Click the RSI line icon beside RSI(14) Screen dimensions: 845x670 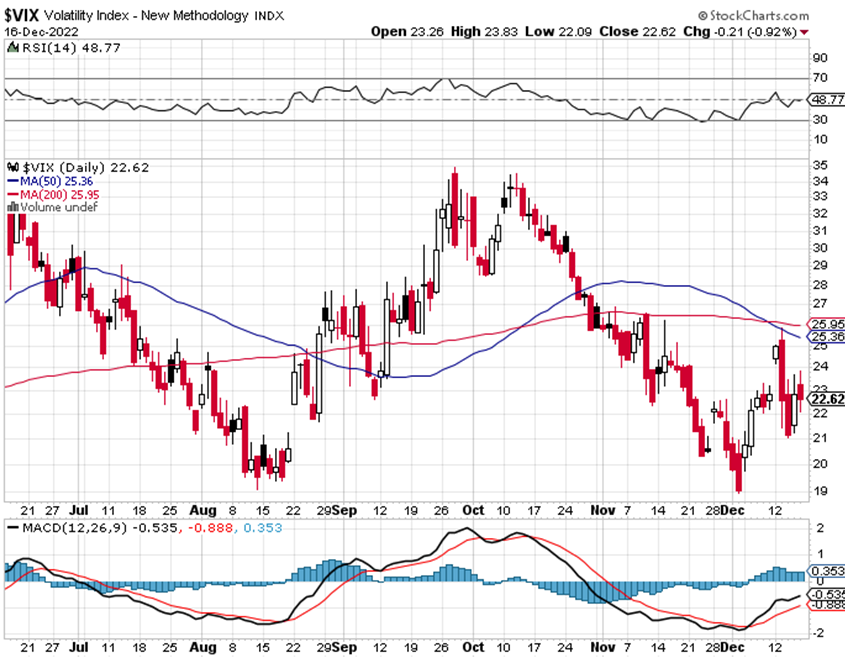tap(11, 46)
